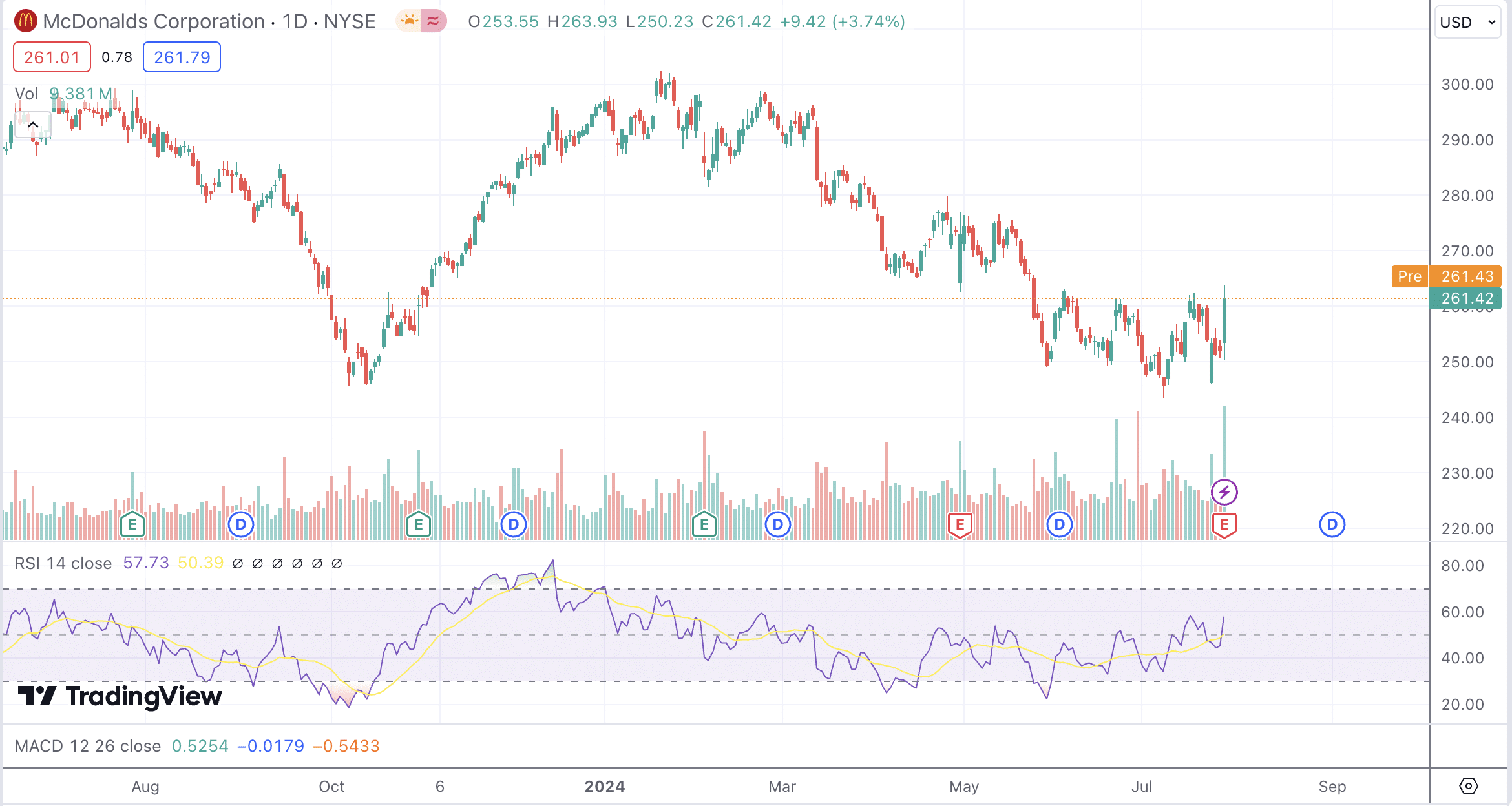The width and height of the screenshot is (1512, 806).
Task: Click the 80.00 RSI axis label
Action: pyautogui.click(x=1462, y=566)
